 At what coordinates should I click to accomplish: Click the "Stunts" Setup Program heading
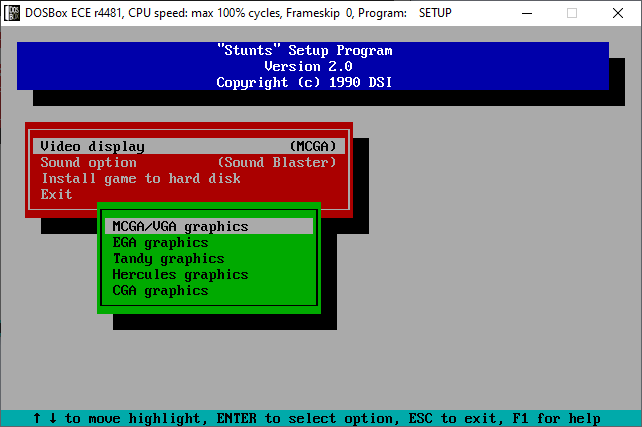coord(305,50)
